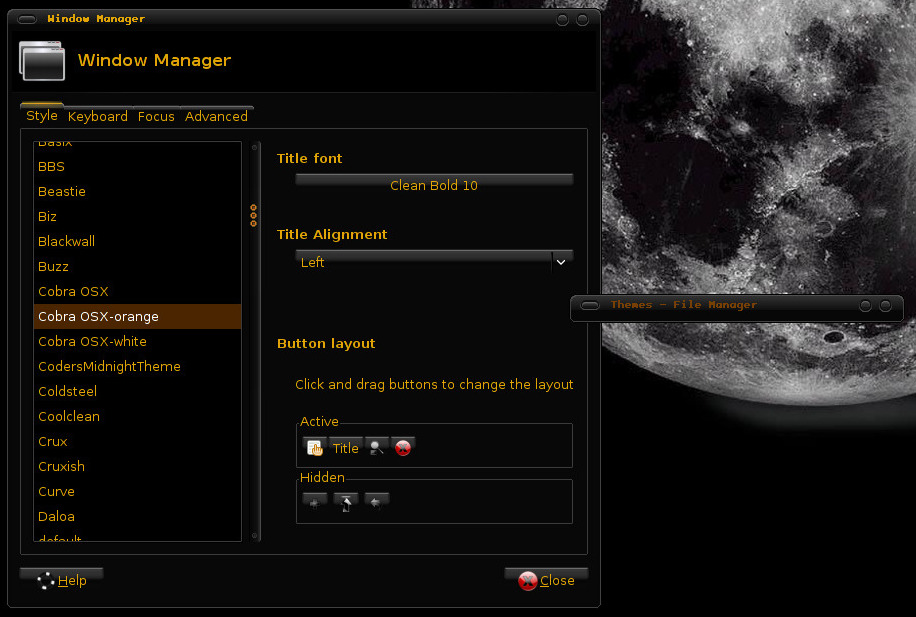Screen dimensions: 916x617
Task: Select the Curve theme
Action: click(x=137, y=491)
